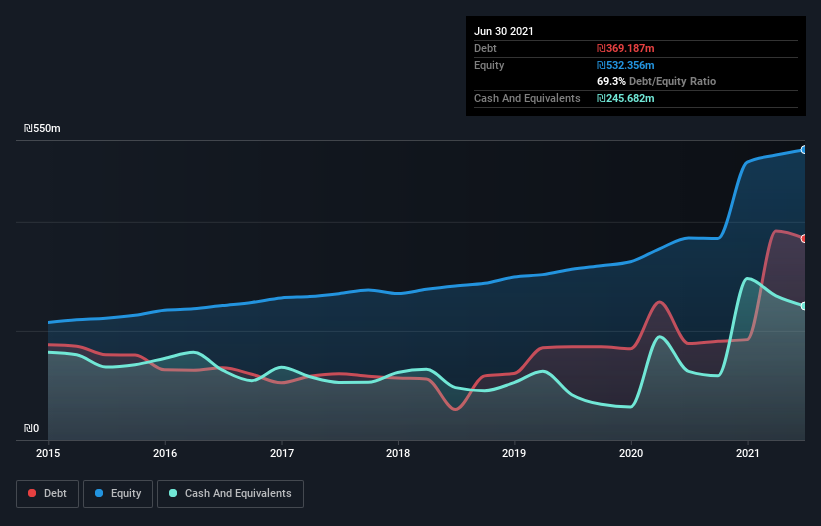Click the 2017 x-axis label
This screenshot has width=821, height=526.
click(282, 453)
